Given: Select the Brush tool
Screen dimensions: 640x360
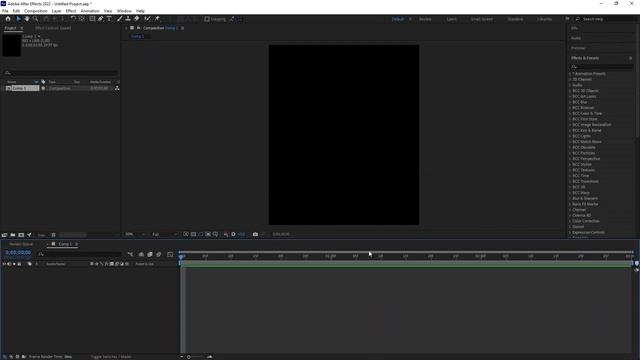Looking at the screenshot, I should (120, 19).
